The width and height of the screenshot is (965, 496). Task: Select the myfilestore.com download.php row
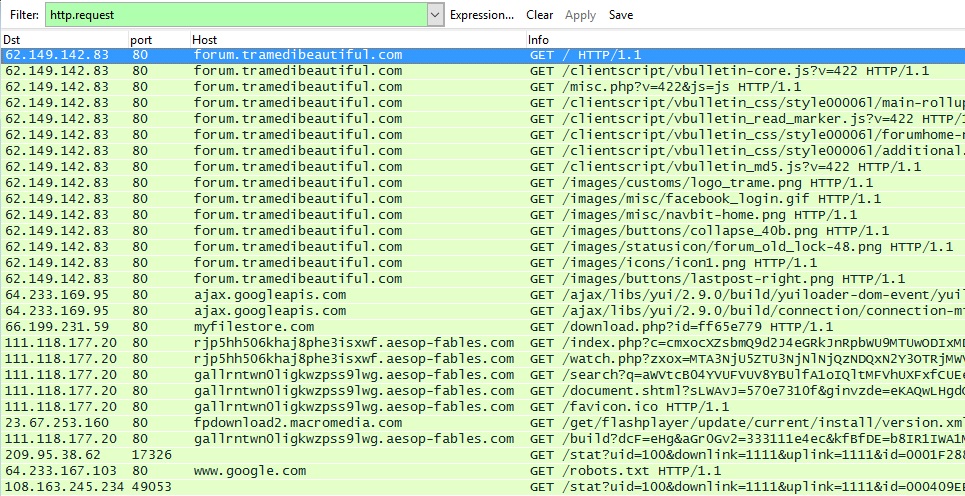[482, 327]
